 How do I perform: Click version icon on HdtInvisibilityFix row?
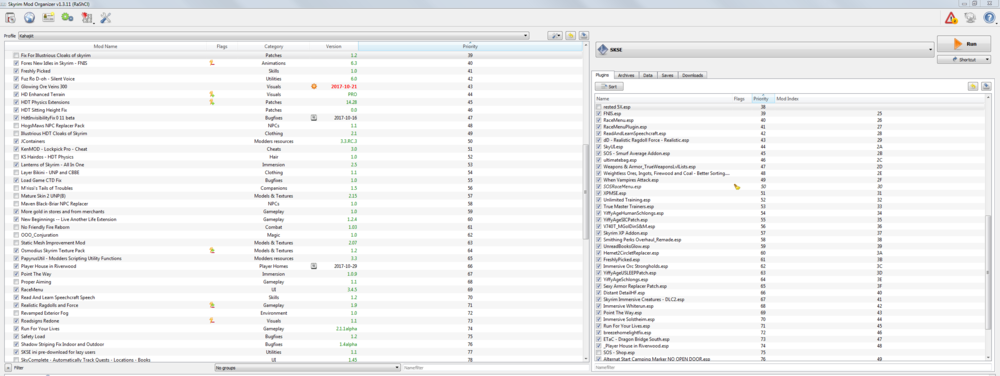point(314,118)
